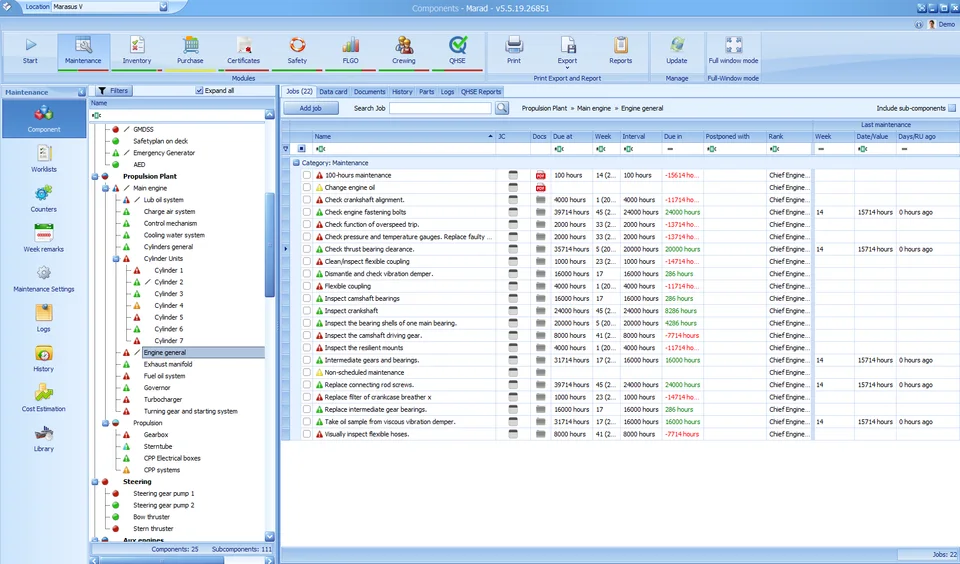Click the Filters button
The height and width of the screenshot is (564, 960).
[113, 91]
